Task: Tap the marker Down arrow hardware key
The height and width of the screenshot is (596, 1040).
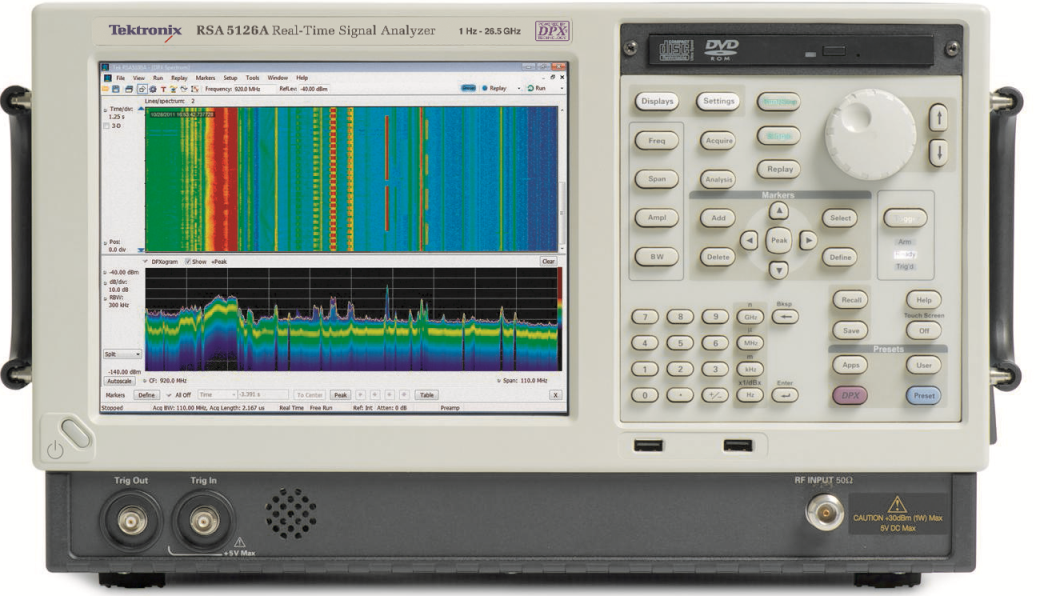Action: [x=779, y=269]
